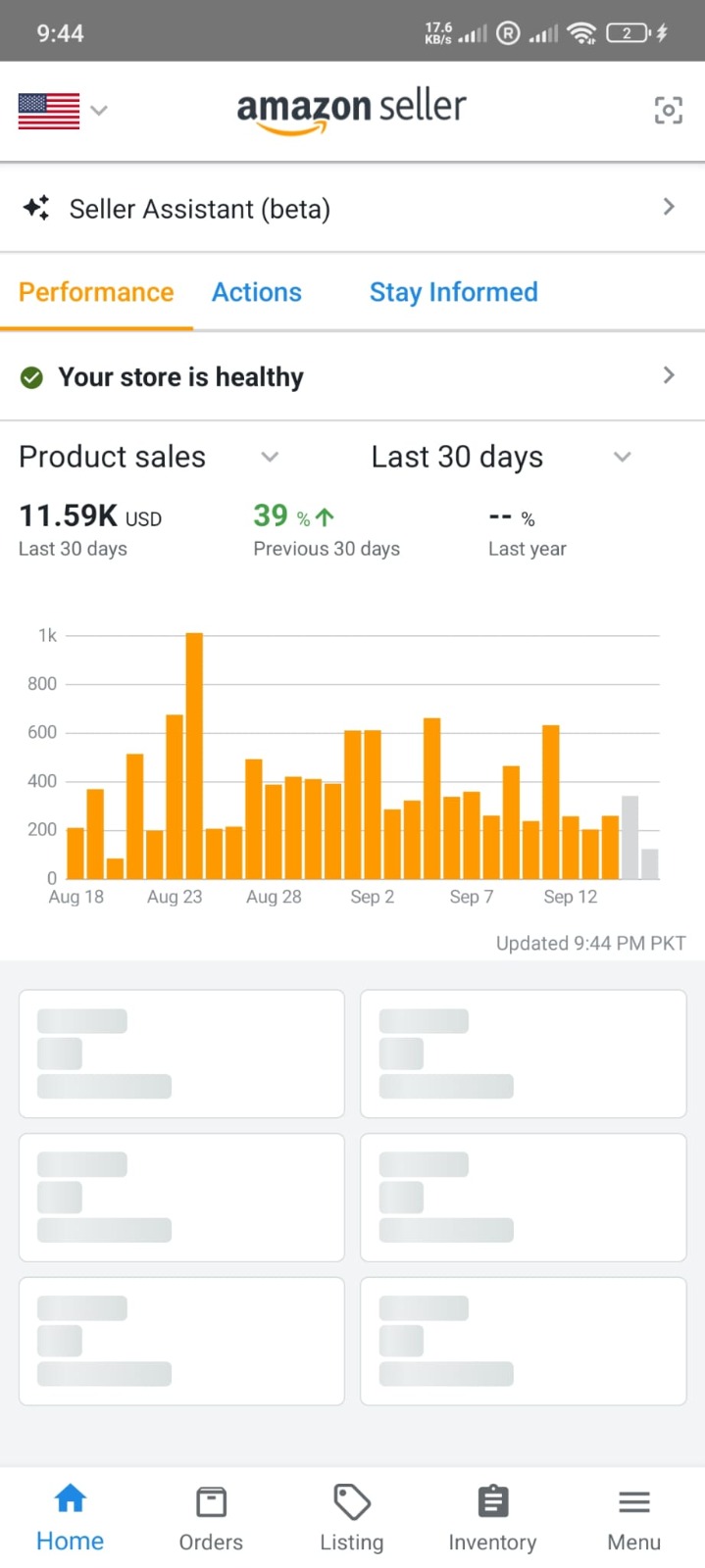
Task: Tap the tallest bar in sales chart
Action: click(x=194, y=755)
